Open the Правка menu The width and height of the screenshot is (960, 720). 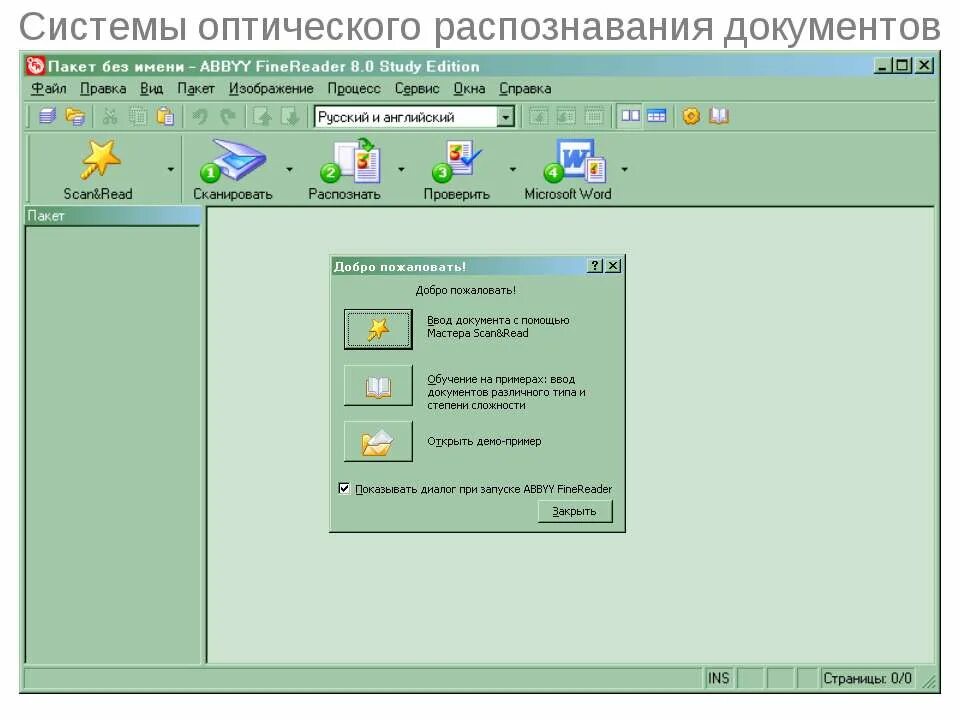pos(103,89)
